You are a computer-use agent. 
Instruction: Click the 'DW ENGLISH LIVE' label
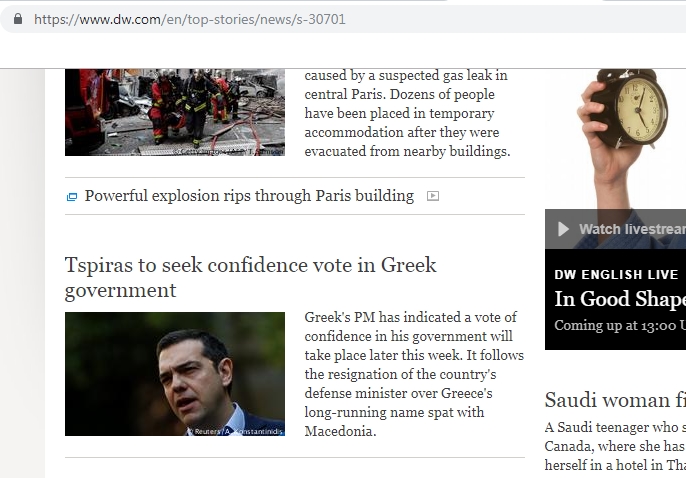point(616,274)
